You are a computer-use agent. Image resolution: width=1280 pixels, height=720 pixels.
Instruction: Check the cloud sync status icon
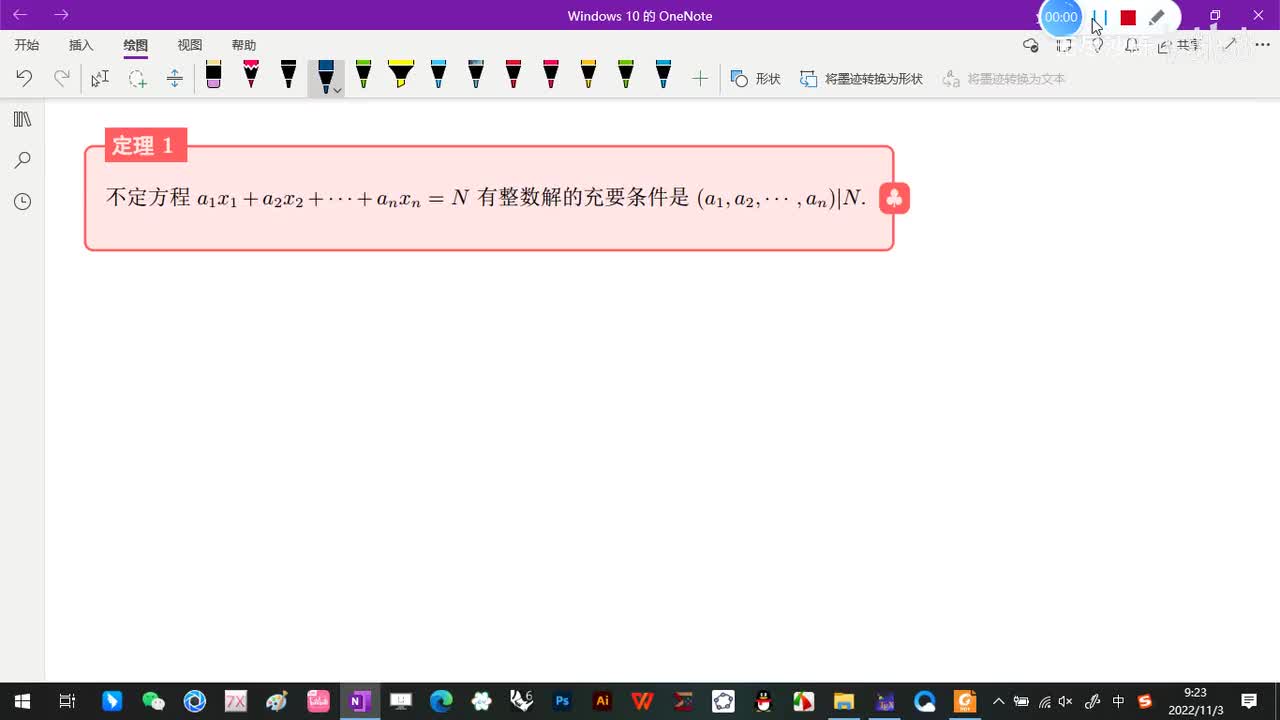1031,45
